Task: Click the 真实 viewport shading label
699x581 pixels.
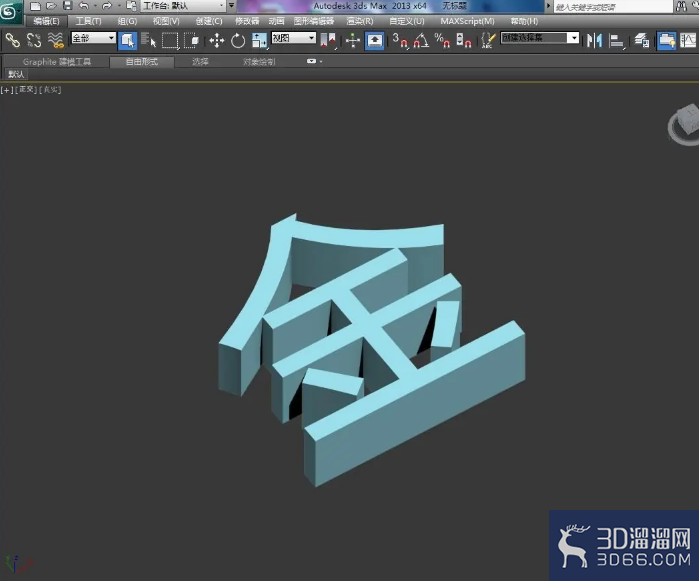Action: pos(50,90)
